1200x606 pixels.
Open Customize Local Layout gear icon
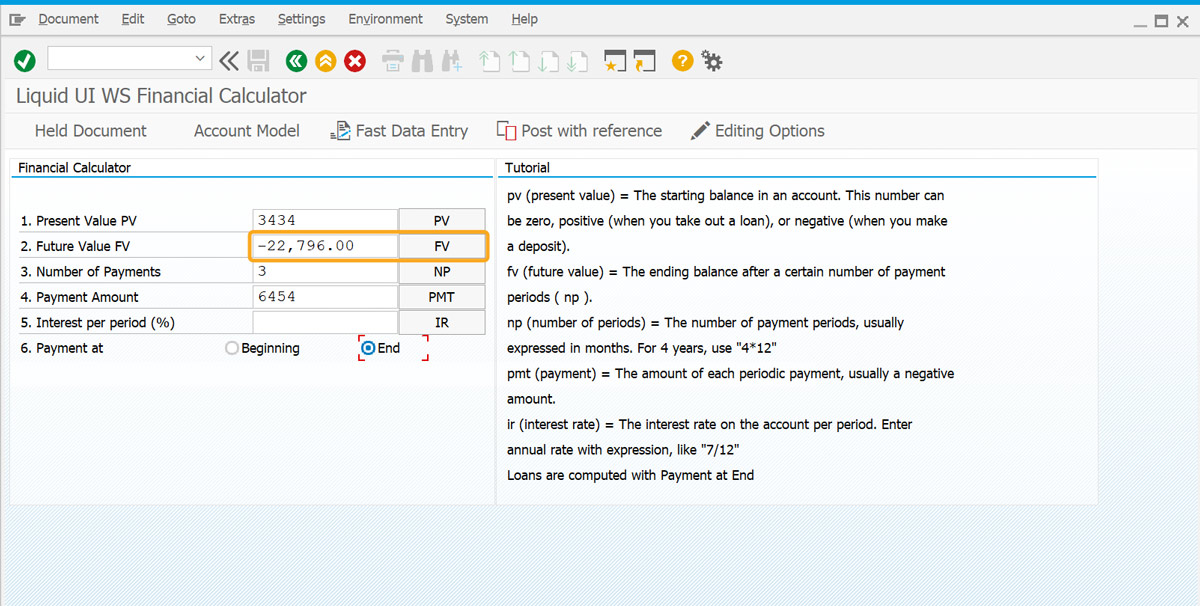point(712,61)
